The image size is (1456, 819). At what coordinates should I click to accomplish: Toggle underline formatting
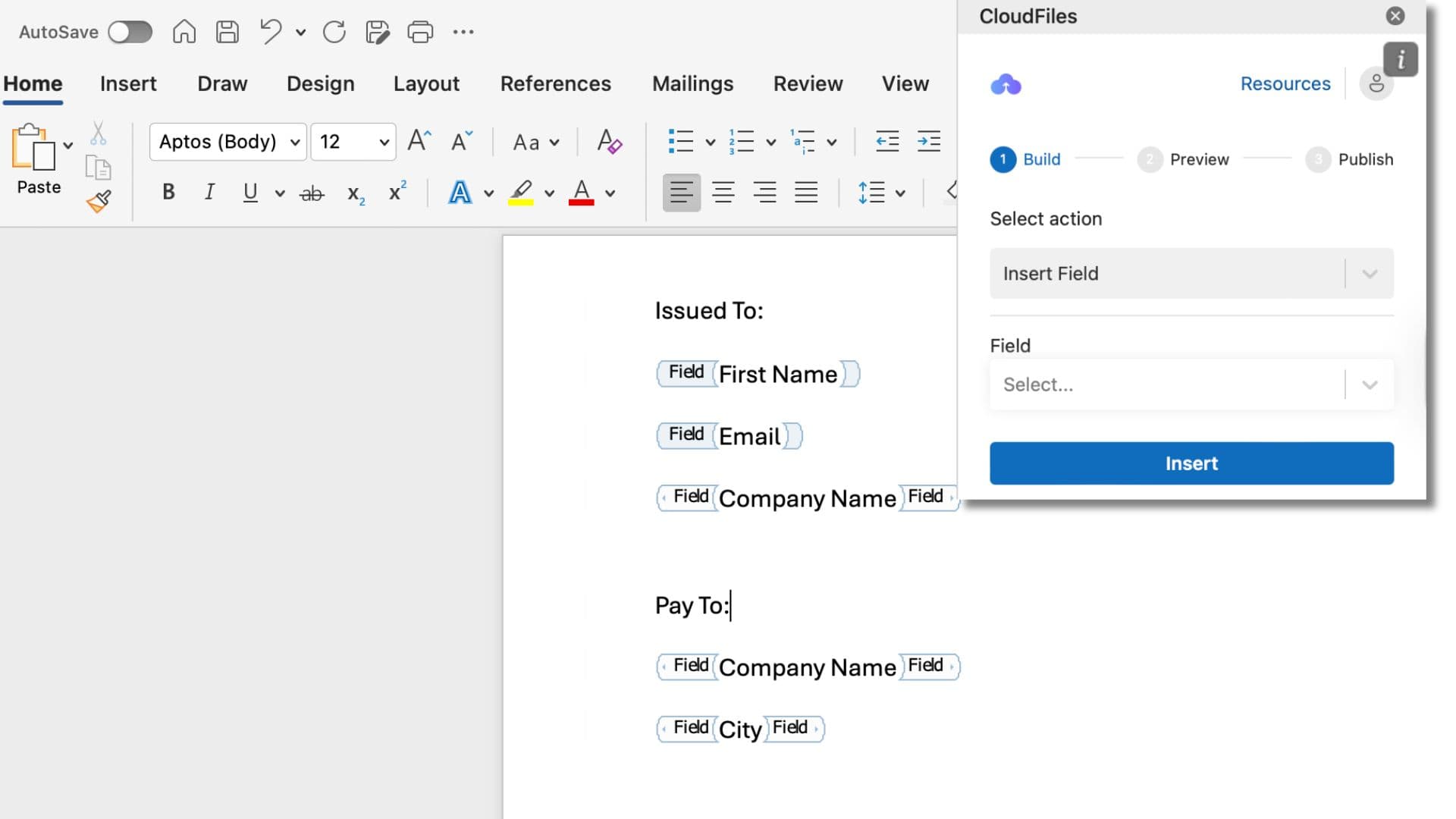[250, 192]
